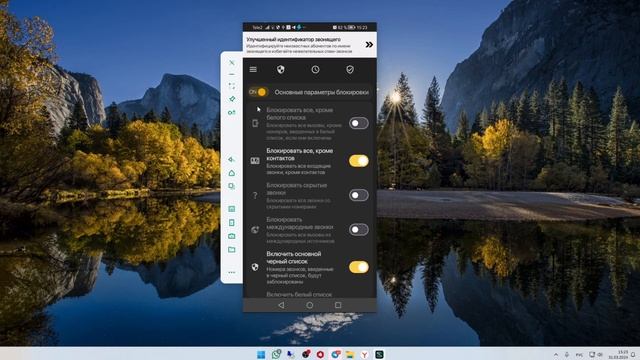Tap the Android Home circle button
Image resolution: width=640 pixels, height=360 pixels.
[310, 305]
